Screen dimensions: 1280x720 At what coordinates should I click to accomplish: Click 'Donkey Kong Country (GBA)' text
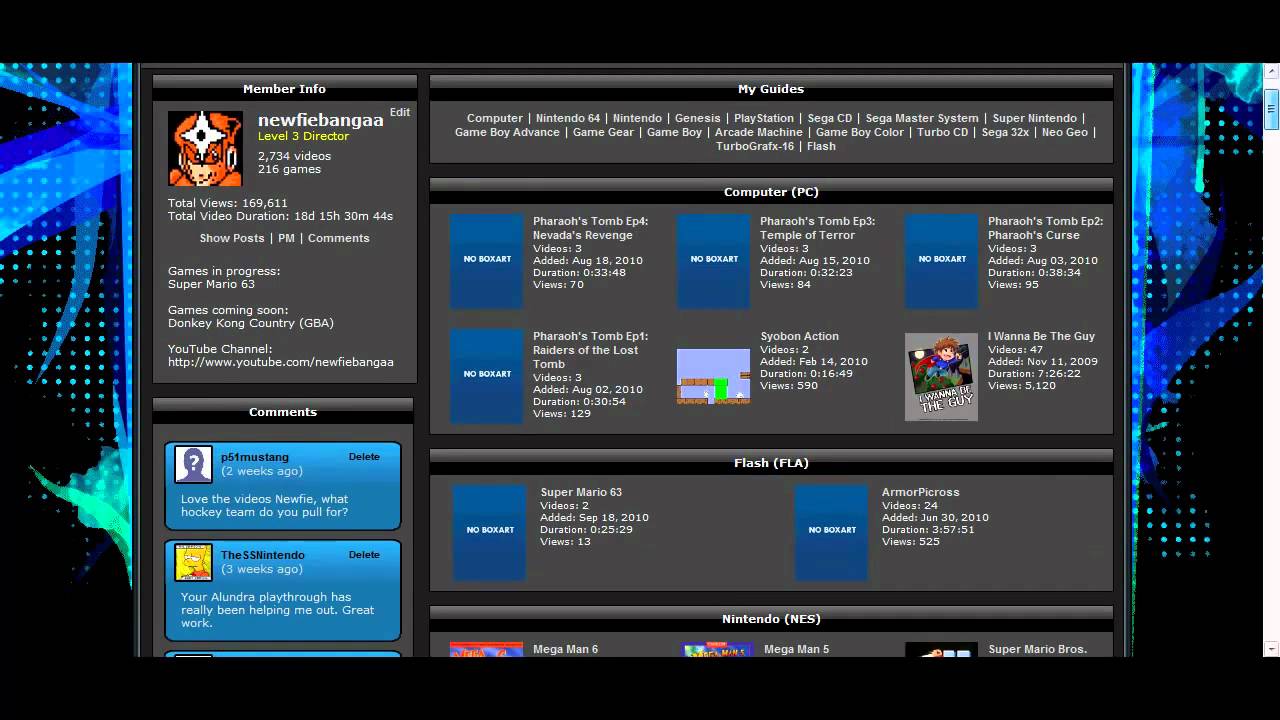[251, 323]
